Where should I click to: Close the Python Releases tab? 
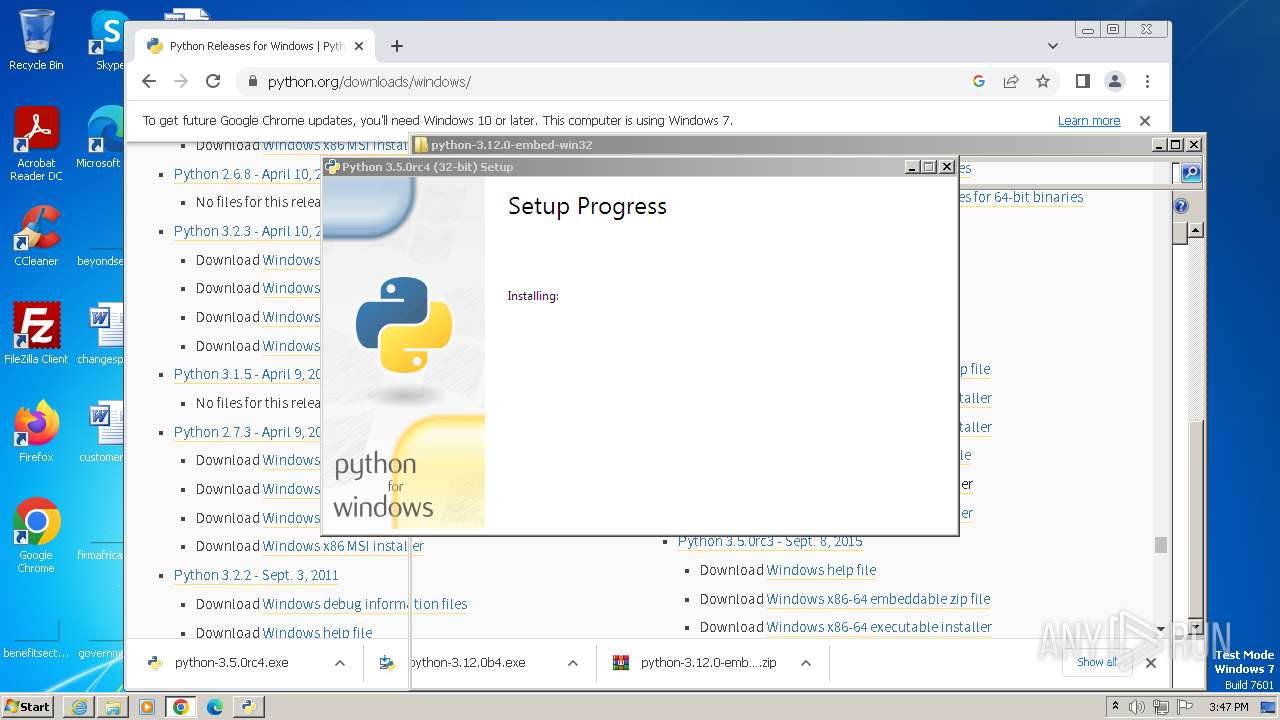359,46
